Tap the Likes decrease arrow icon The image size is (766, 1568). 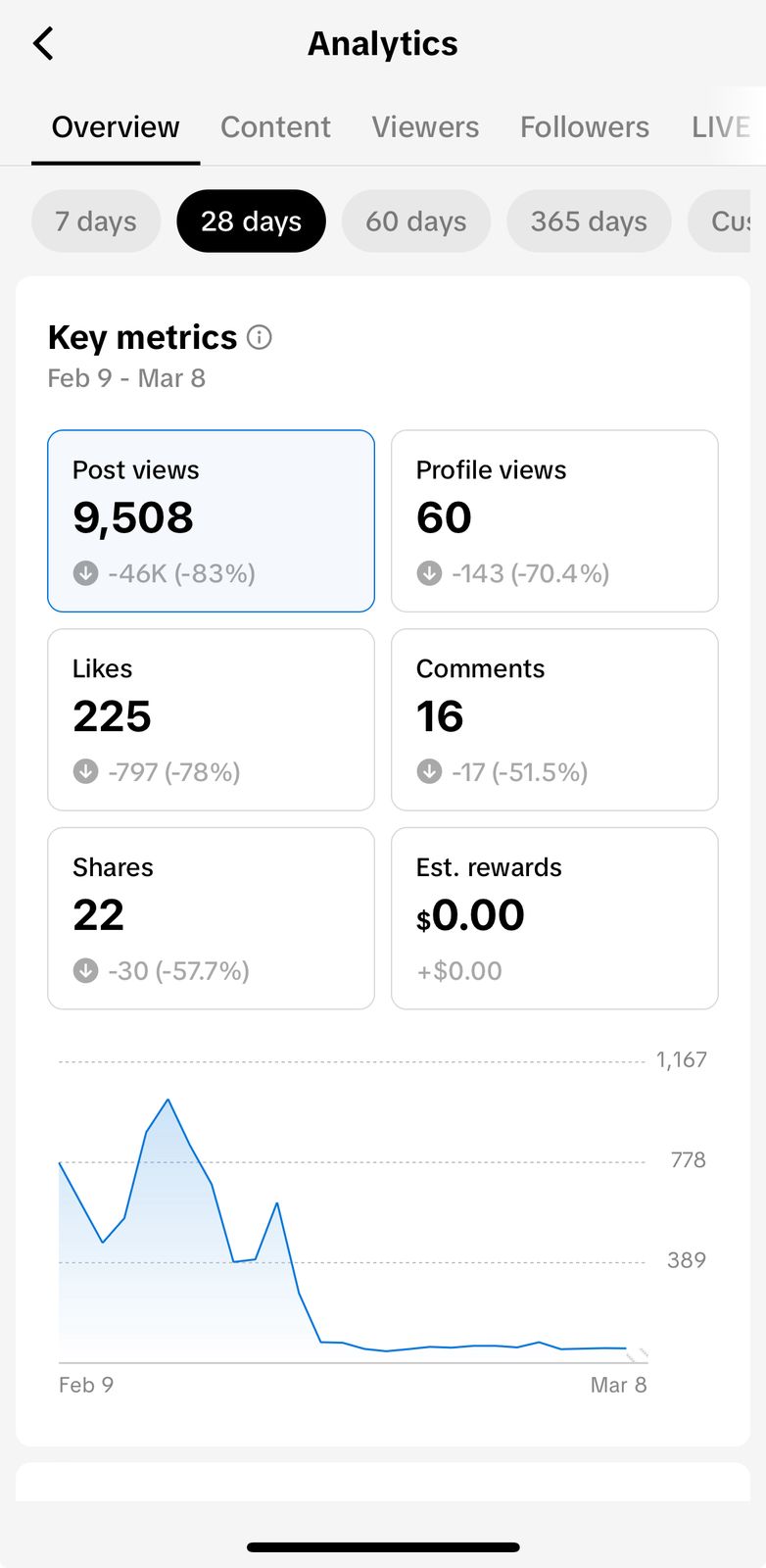[x=86, y=772]
